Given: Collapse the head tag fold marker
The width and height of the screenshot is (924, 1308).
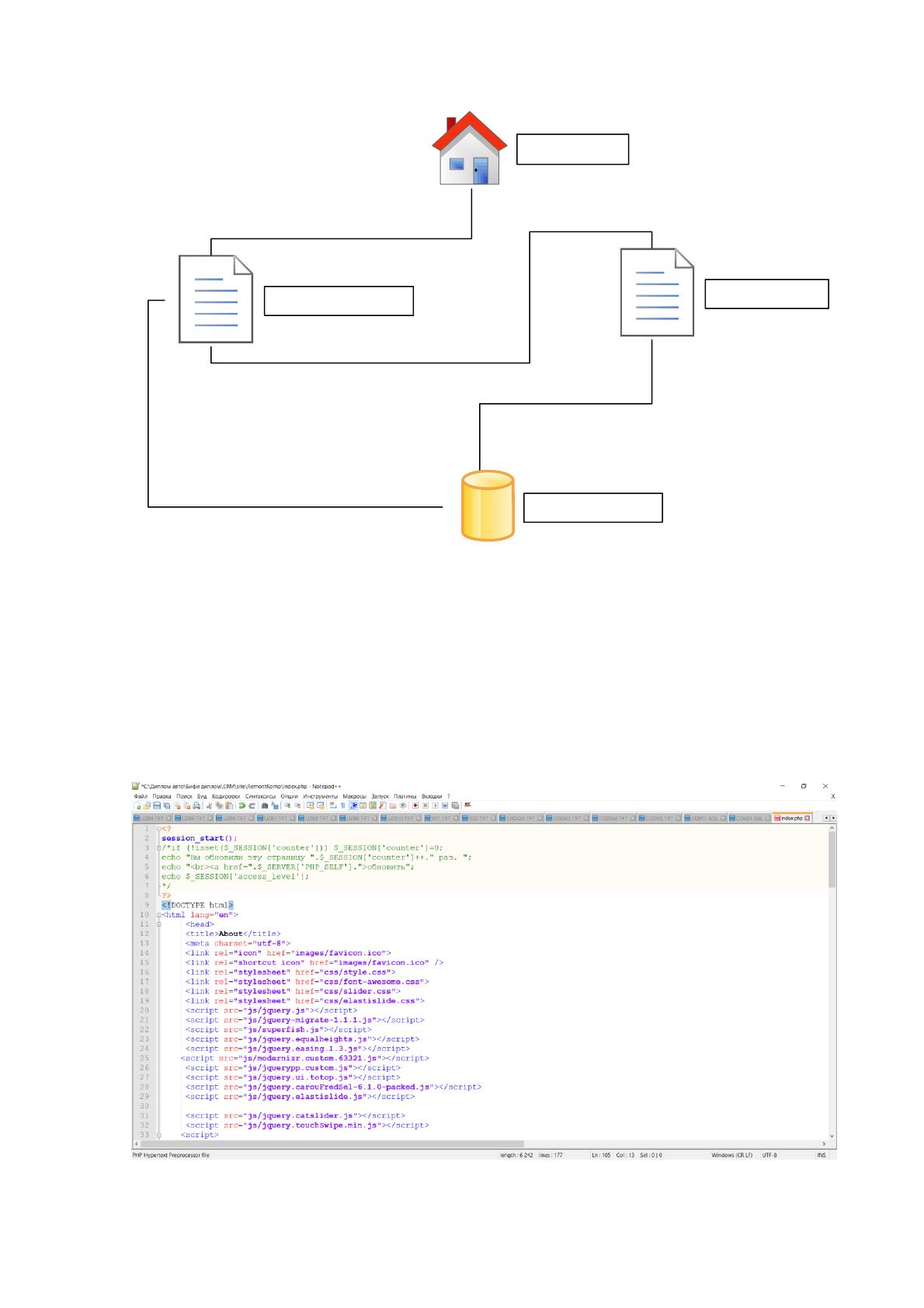Looking at the screenshot, I should click(158, 924).
